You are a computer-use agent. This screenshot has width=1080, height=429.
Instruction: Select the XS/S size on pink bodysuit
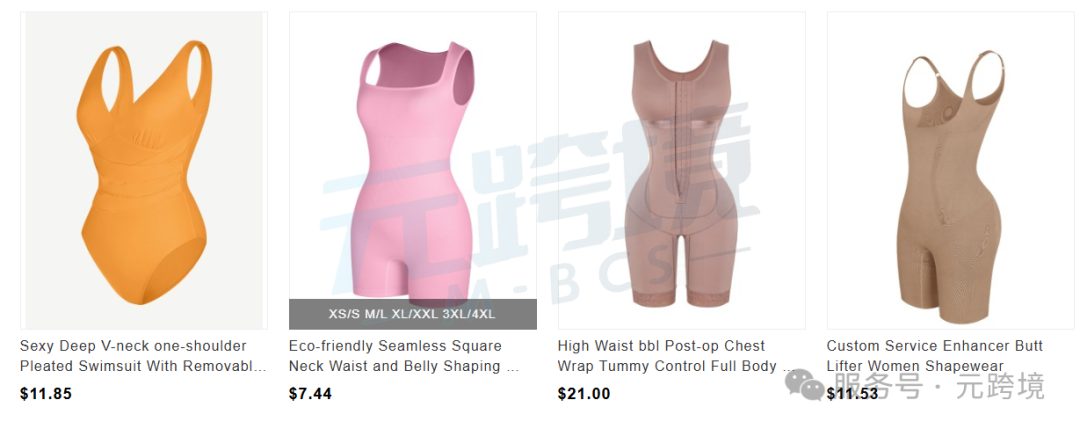tap(344, 314)
